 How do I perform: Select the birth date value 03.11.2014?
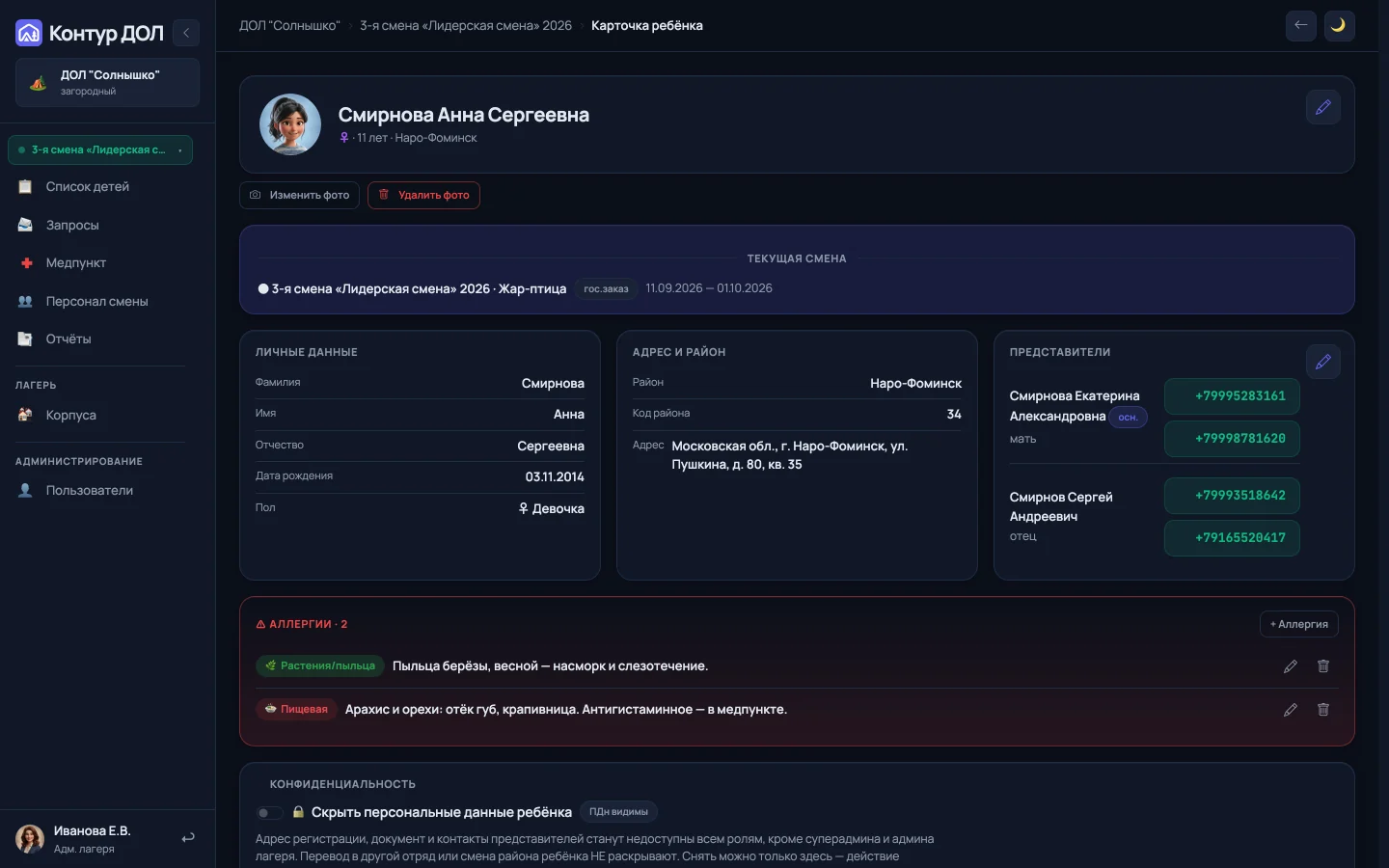click(555, 477)
